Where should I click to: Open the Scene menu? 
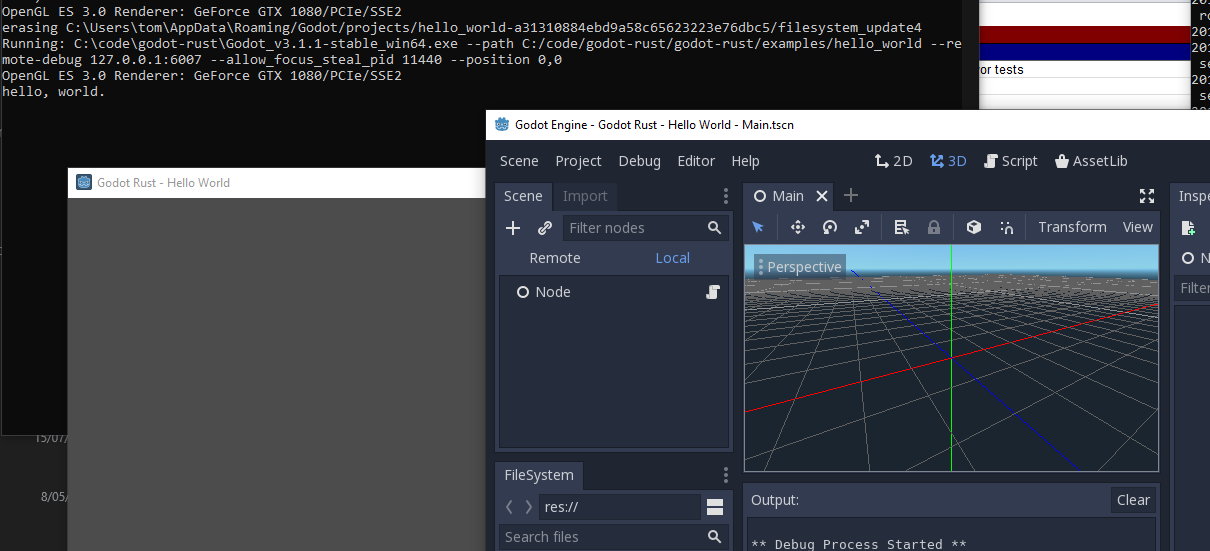point(519,161)
